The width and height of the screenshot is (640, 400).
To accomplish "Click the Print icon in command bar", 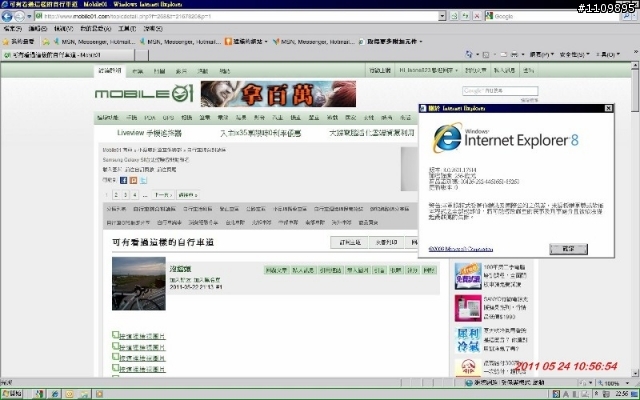I will coord(514,54).
